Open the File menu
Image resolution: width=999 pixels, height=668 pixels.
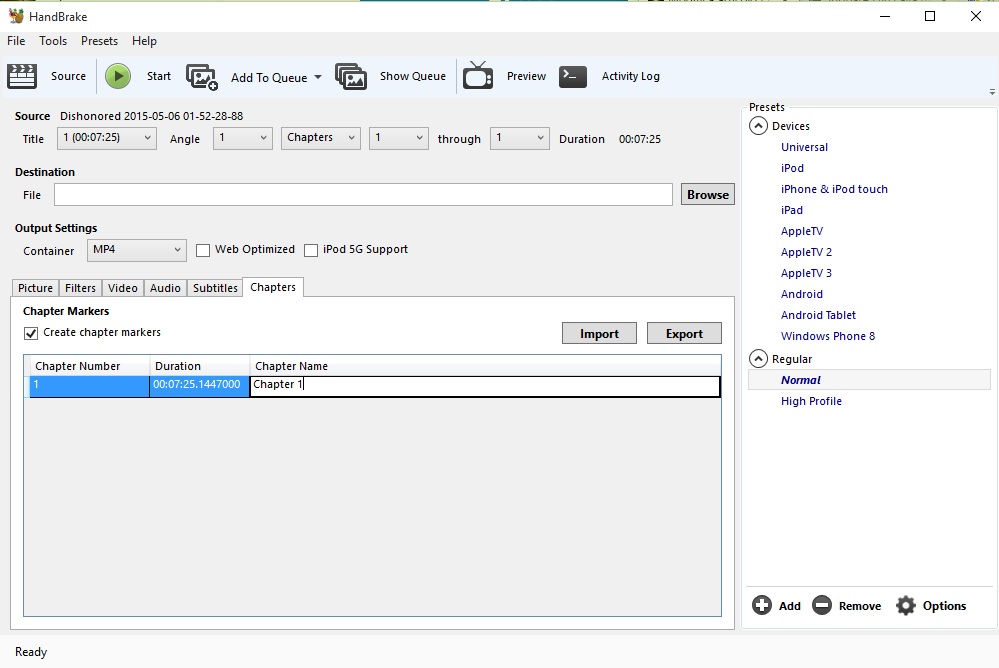(x=16, y=41)
